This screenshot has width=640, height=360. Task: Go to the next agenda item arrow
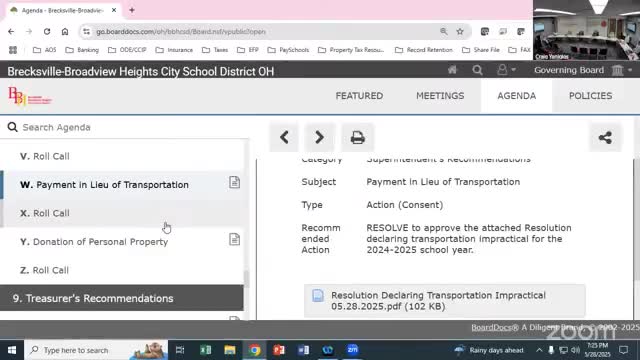pos(319,138)
